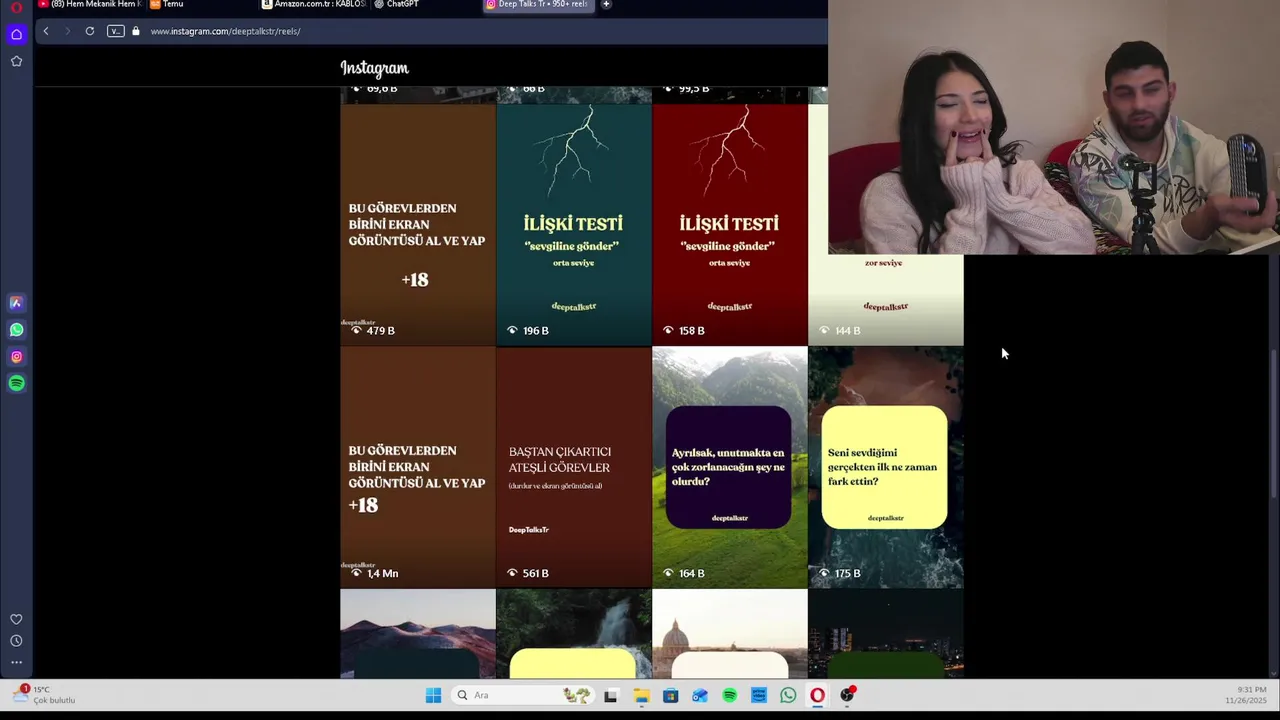
Task: Open OBS Studio from taskbar
Action: click(847, 695)
